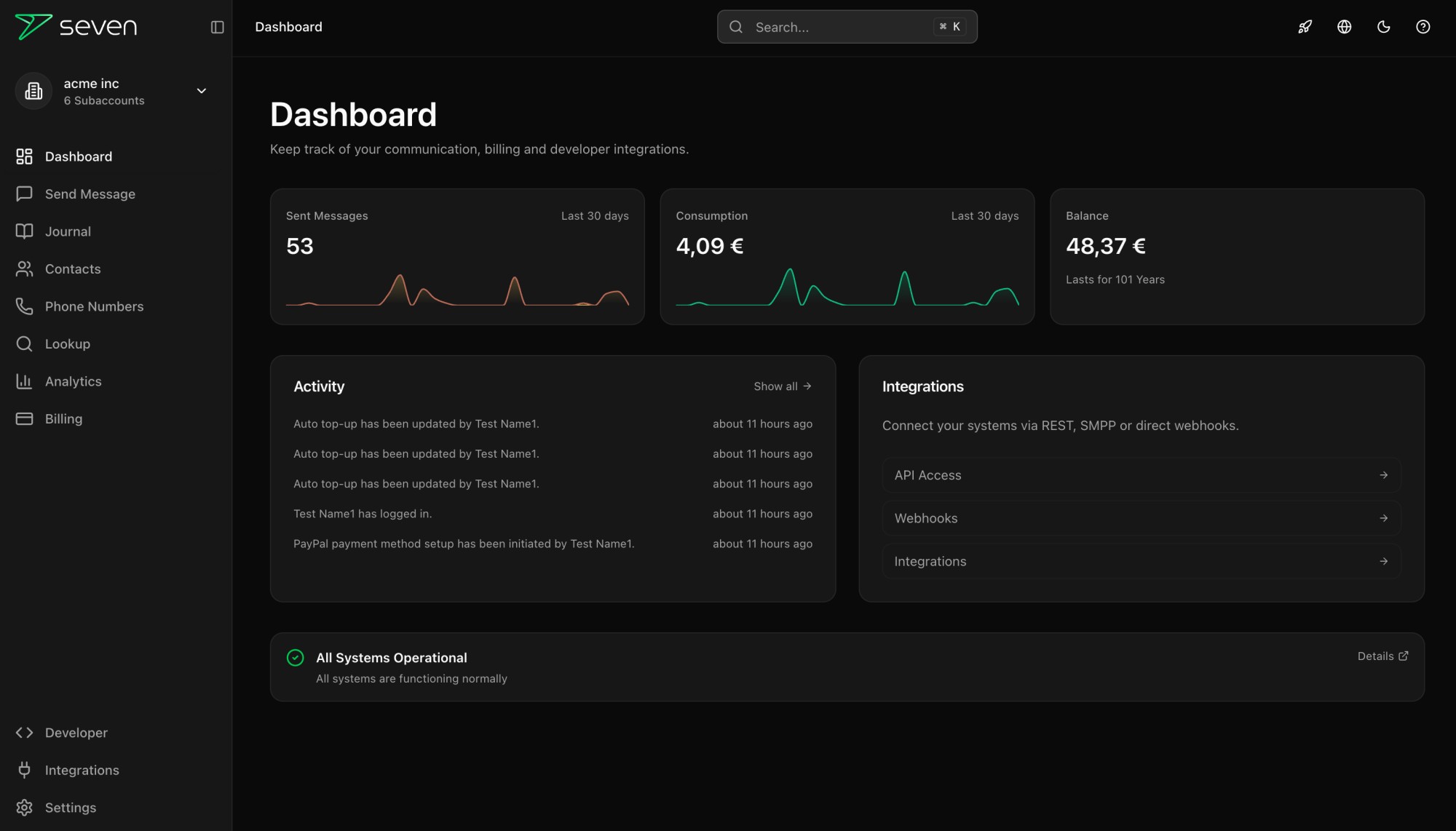Click the rocket icon in top bar
The width and height of the screenshot is (1456, 831).
[1305, 27]
